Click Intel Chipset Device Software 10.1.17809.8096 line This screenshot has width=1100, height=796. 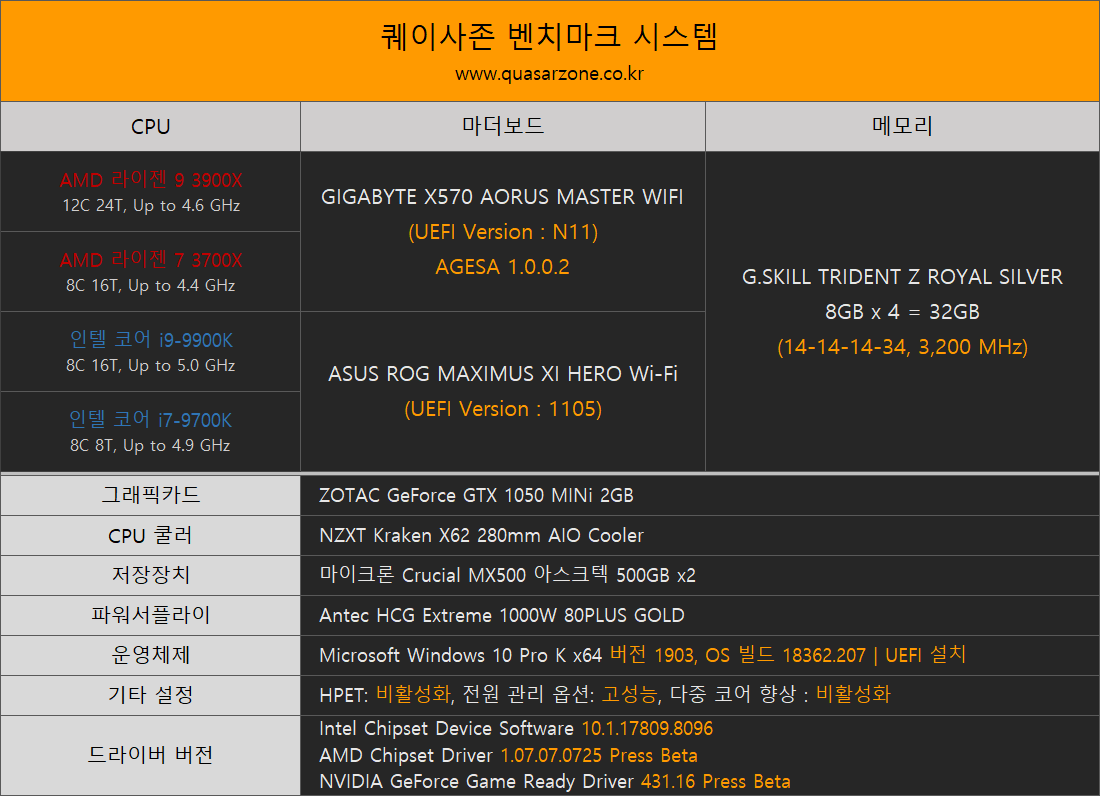click(516, 729)
